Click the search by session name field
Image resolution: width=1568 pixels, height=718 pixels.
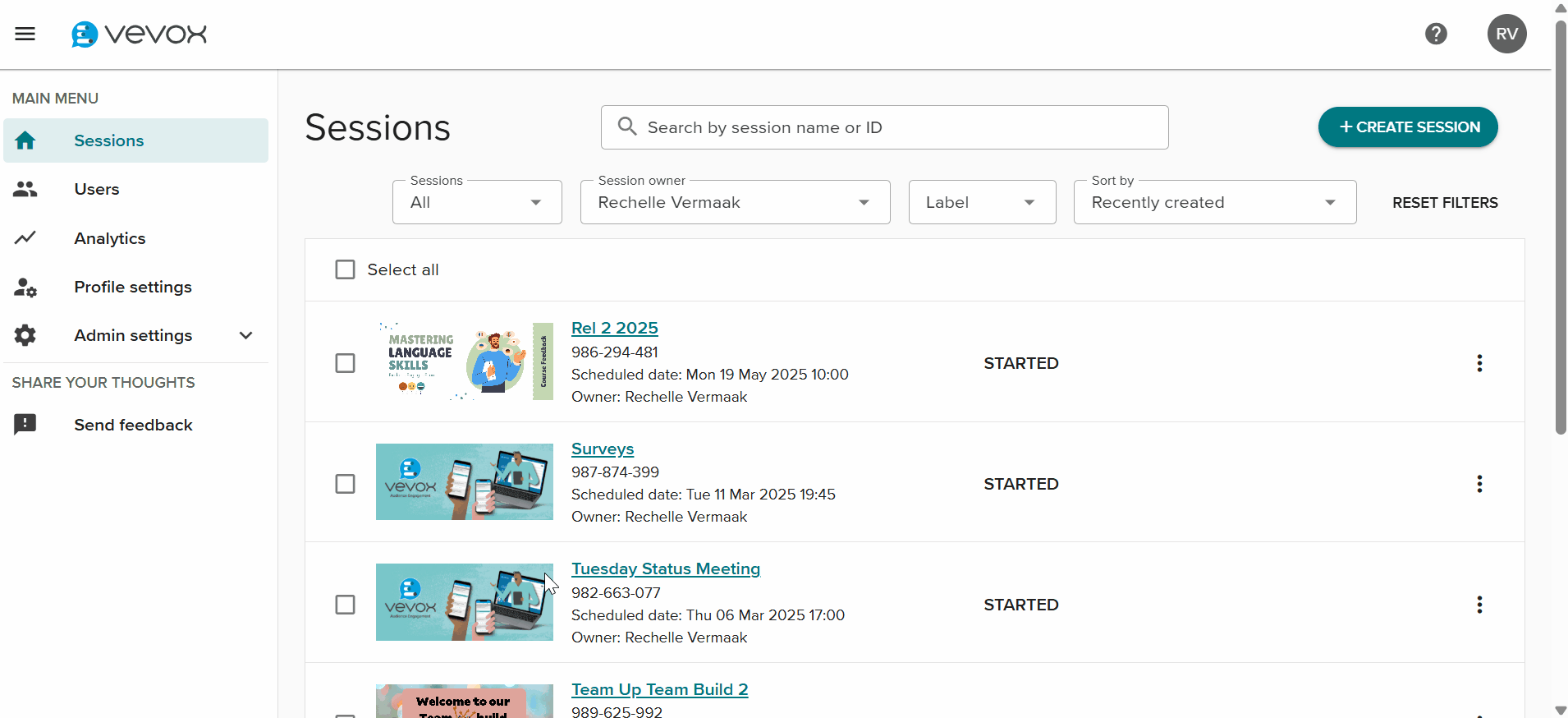884,127
